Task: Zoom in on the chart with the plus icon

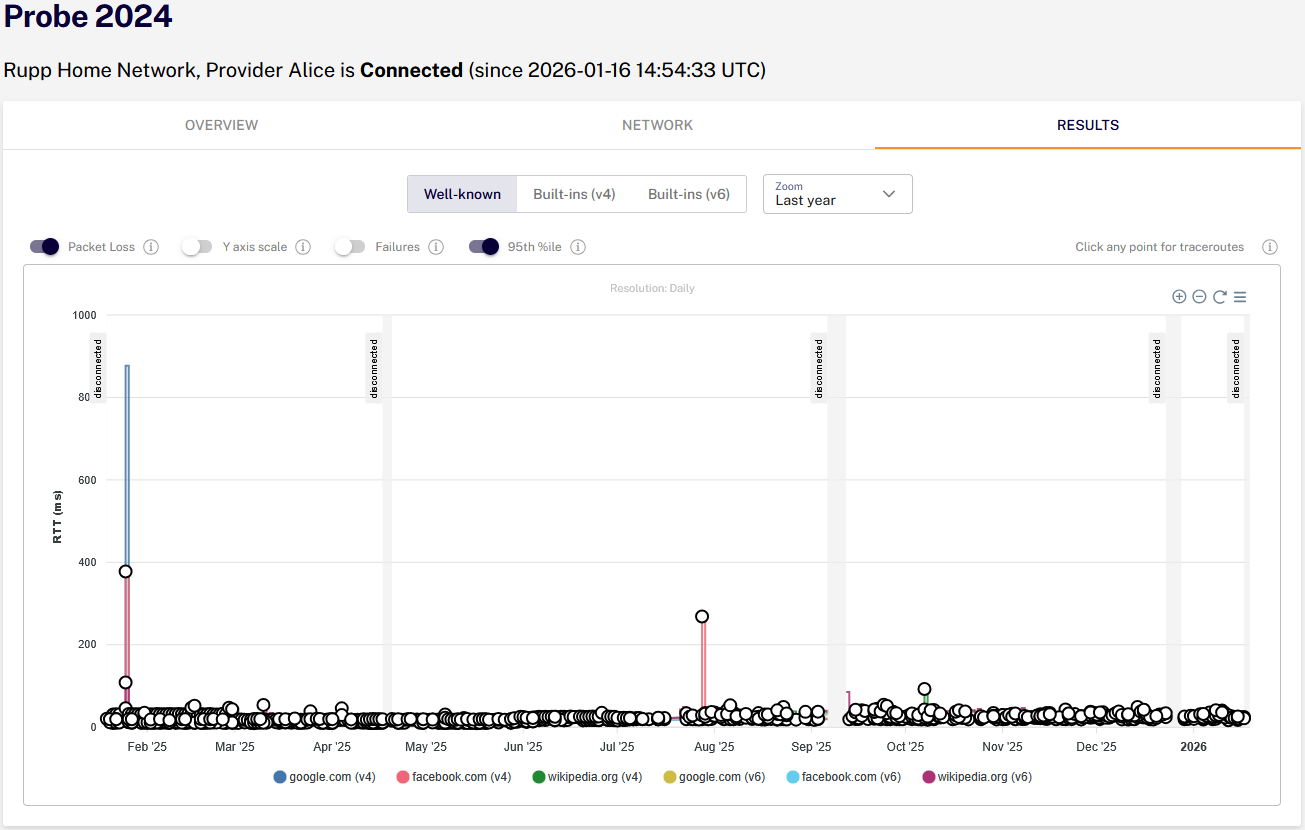Action: 1179,297
